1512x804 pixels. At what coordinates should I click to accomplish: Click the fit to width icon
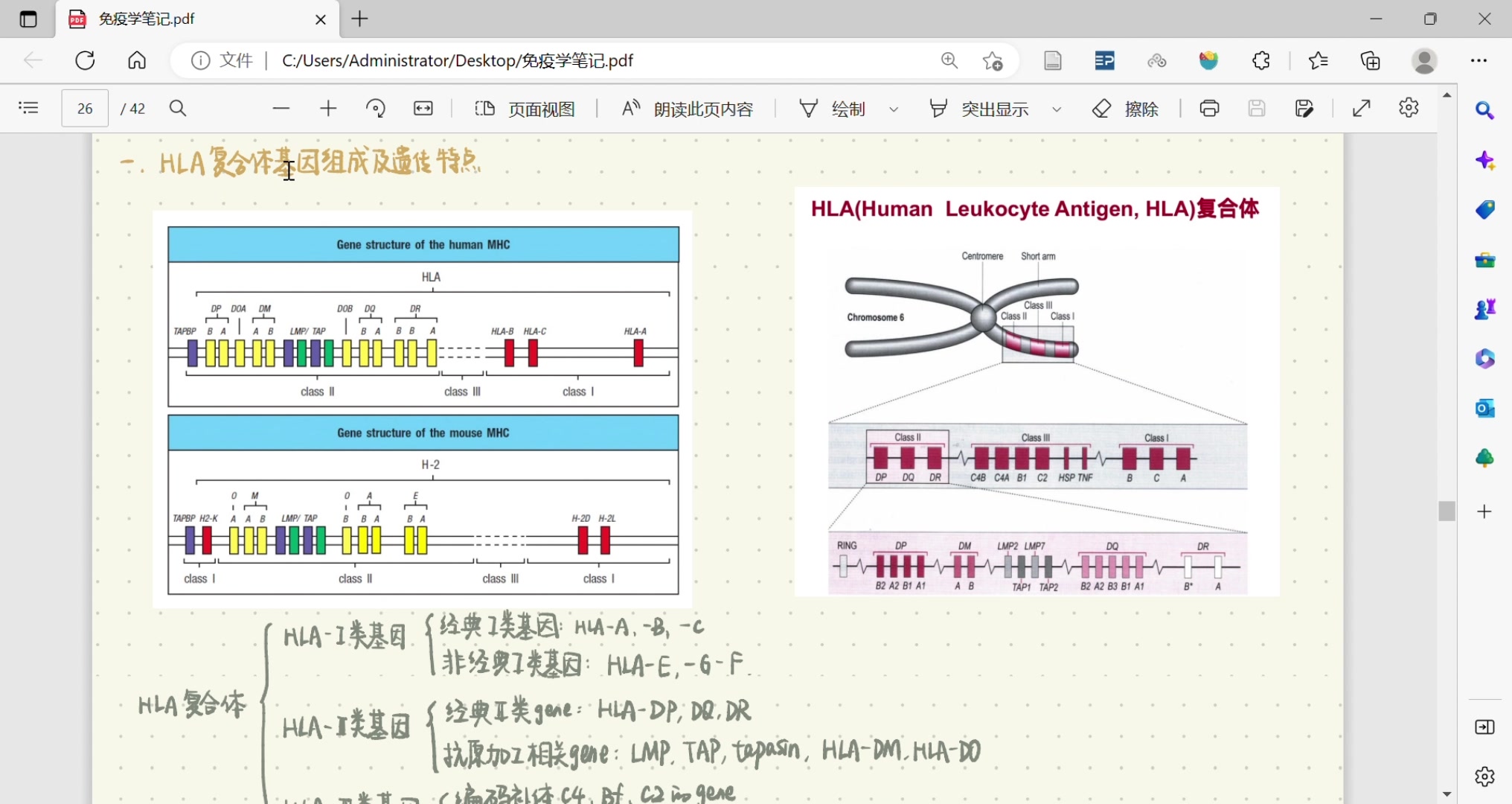pyautogui.click(x=423, y=109)
